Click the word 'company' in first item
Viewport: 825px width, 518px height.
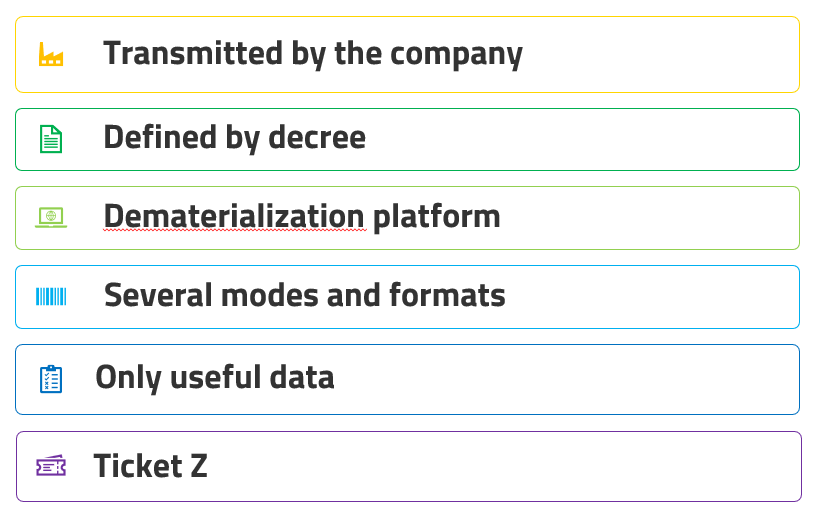(457, 56)
